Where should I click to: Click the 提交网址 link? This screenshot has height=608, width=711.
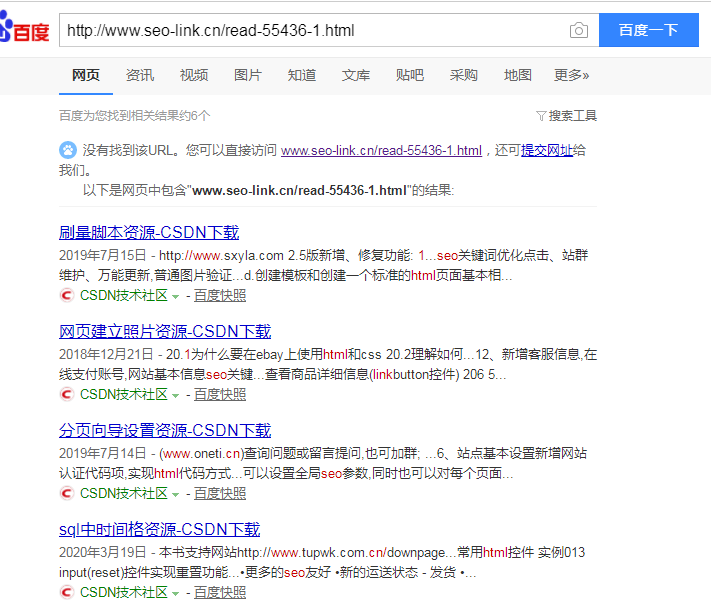pos(547,151)
